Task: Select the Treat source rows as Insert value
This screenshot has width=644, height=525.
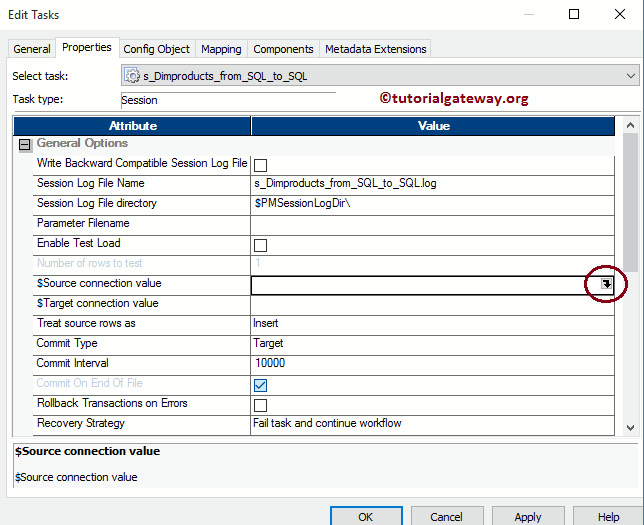Action: coord(432,324)
